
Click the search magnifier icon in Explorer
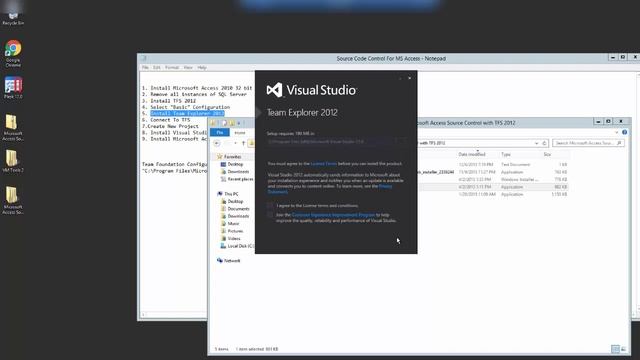click(619, 143)
